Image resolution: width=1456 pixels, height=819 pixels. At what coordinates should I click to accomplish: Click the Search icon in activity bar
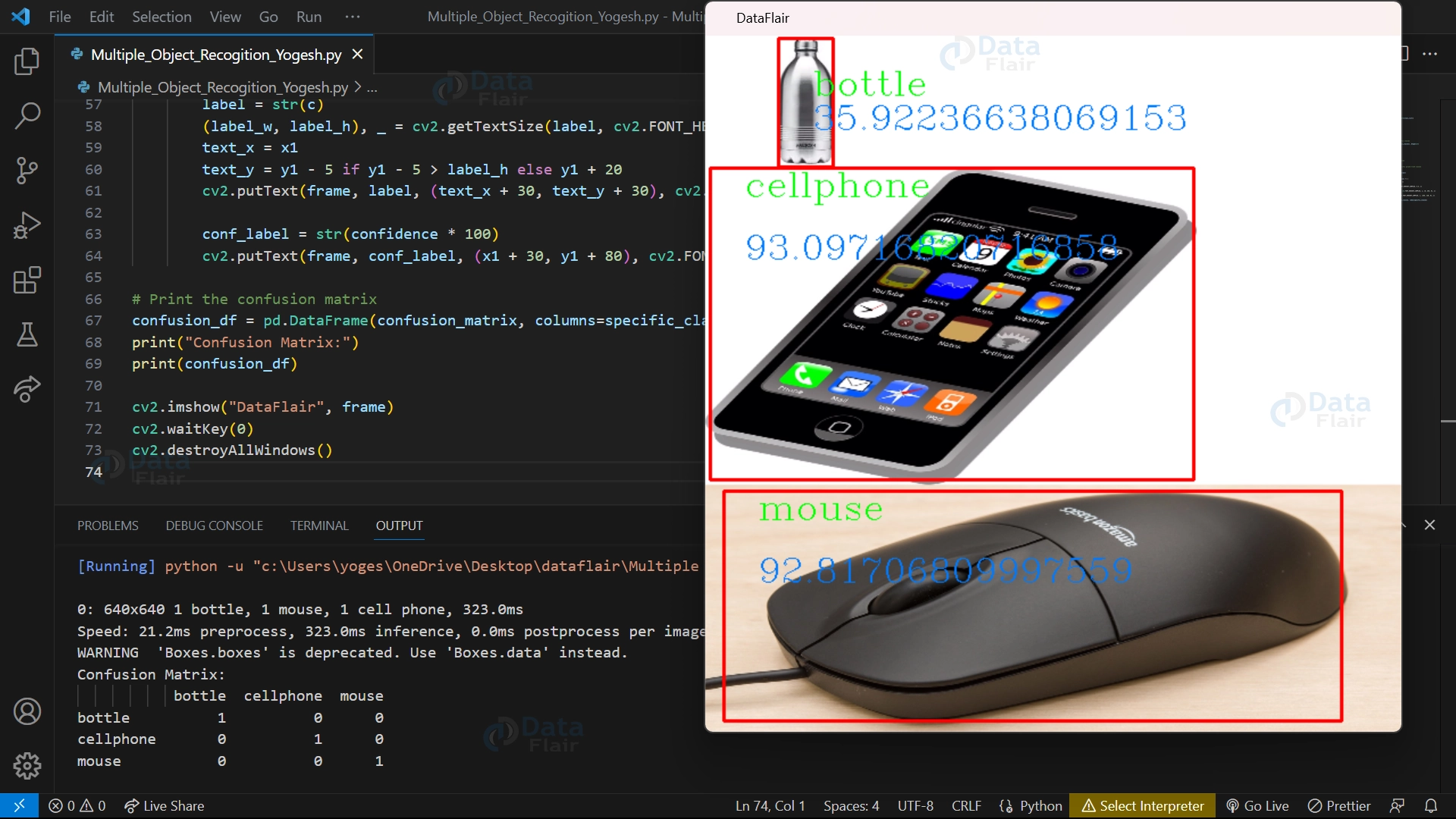tap(27, 114)
